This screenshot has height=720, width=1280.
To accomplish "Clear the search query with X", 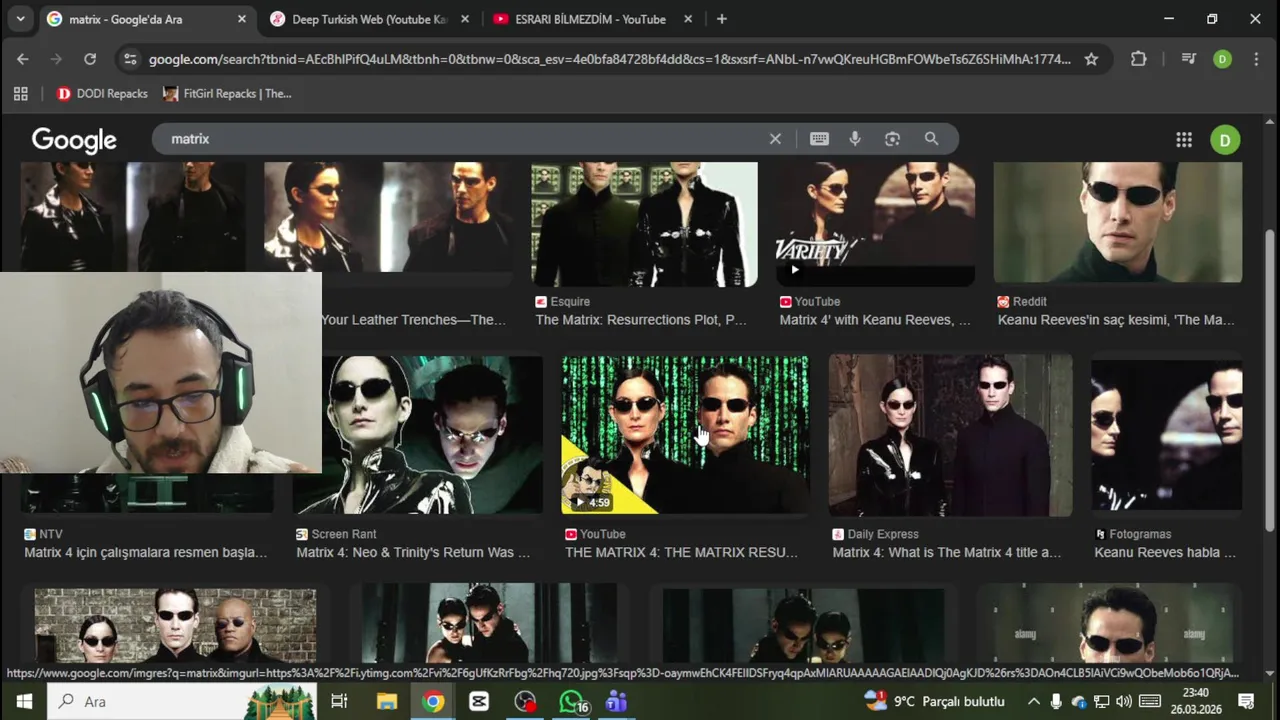I will pyautogui.click(x=775, y=139).
